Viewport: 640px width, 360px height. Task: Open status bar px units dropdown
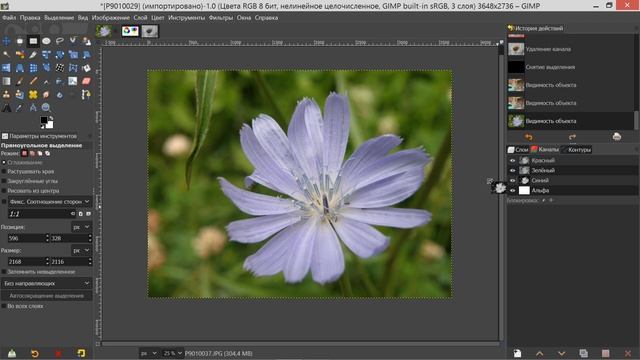click(x=149, y=353)
